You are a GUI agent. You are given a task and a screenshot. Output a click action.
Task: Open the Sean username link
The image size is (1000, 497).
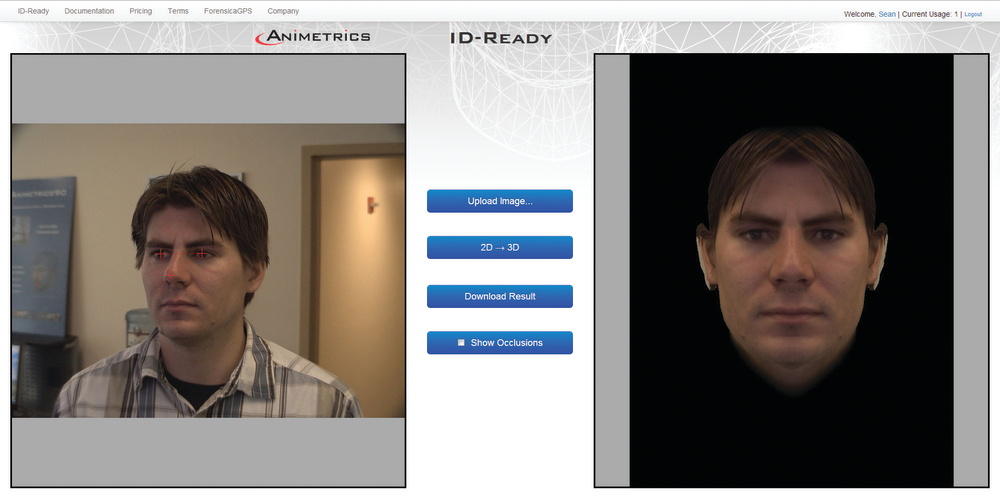click(887, 14)
